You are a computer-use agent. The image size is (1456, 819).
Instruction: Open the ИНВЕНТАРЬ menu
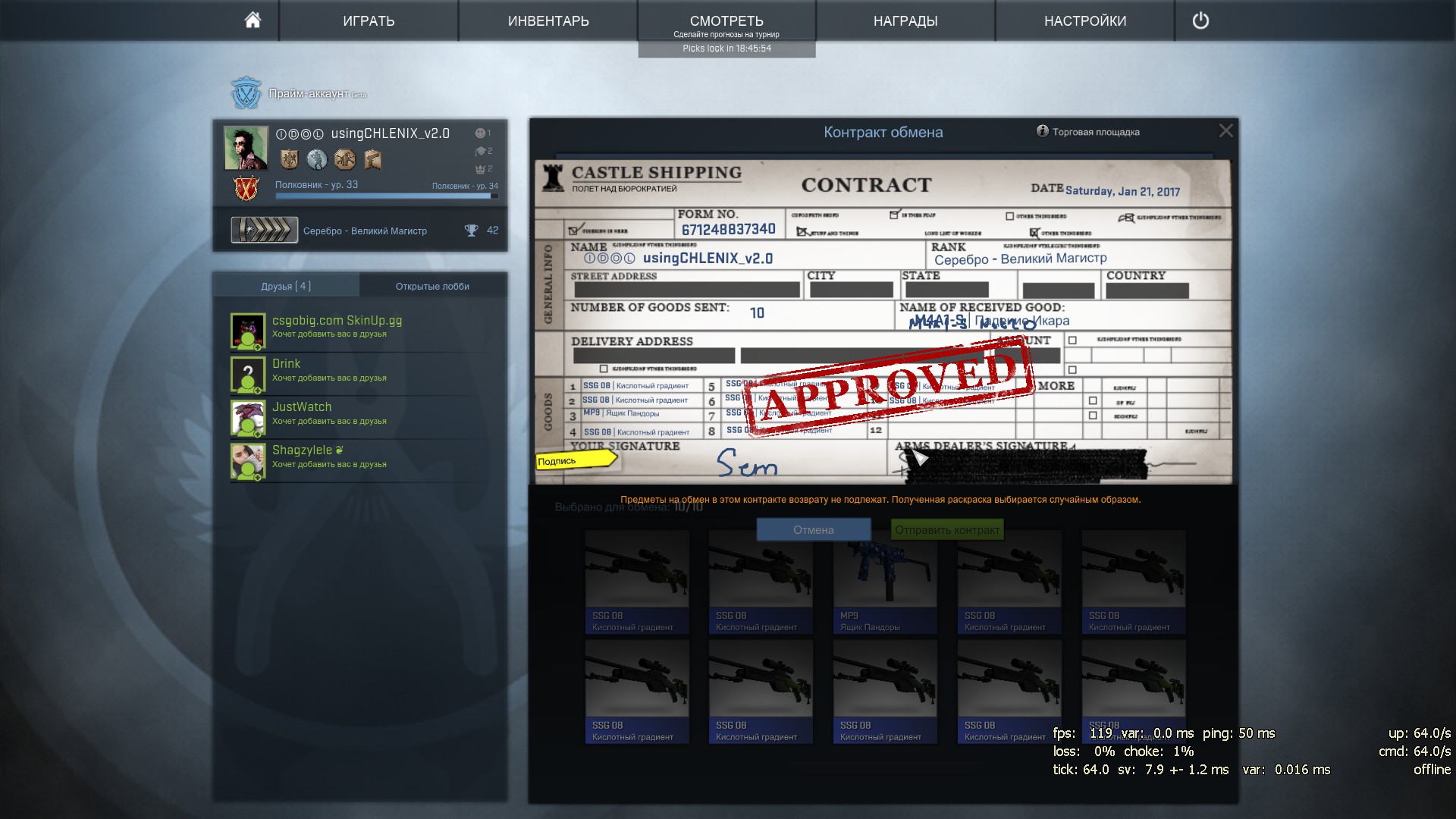pyautogui.click(x=548, y=20)
